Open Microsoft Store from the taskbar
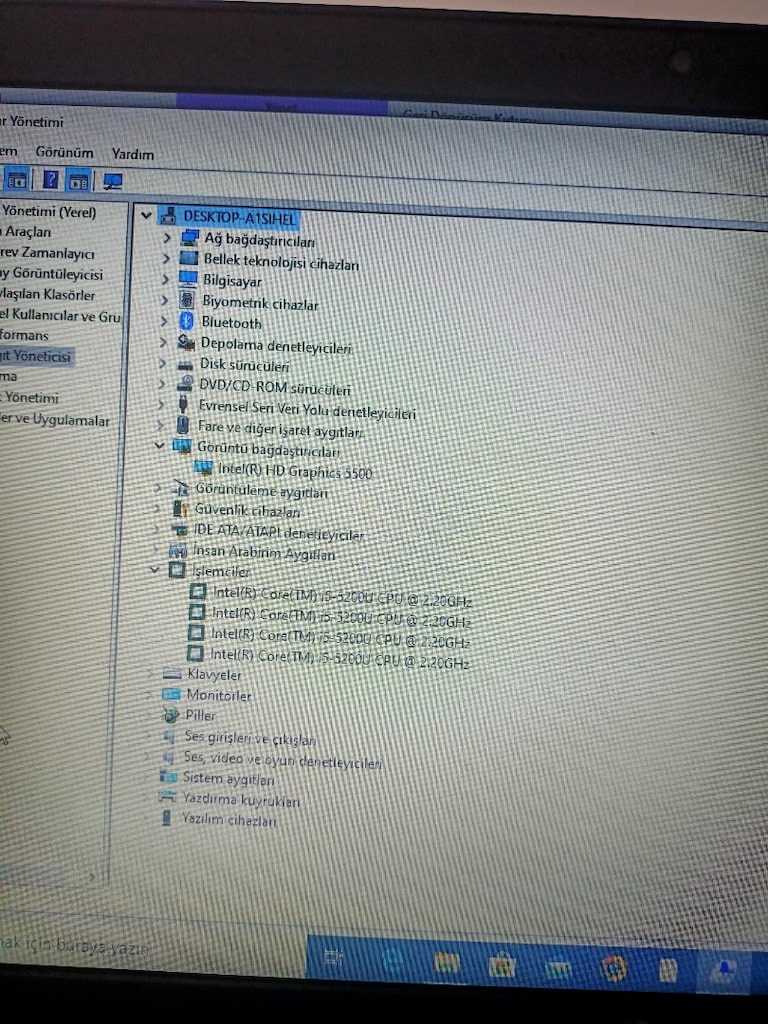 point(502,966)
